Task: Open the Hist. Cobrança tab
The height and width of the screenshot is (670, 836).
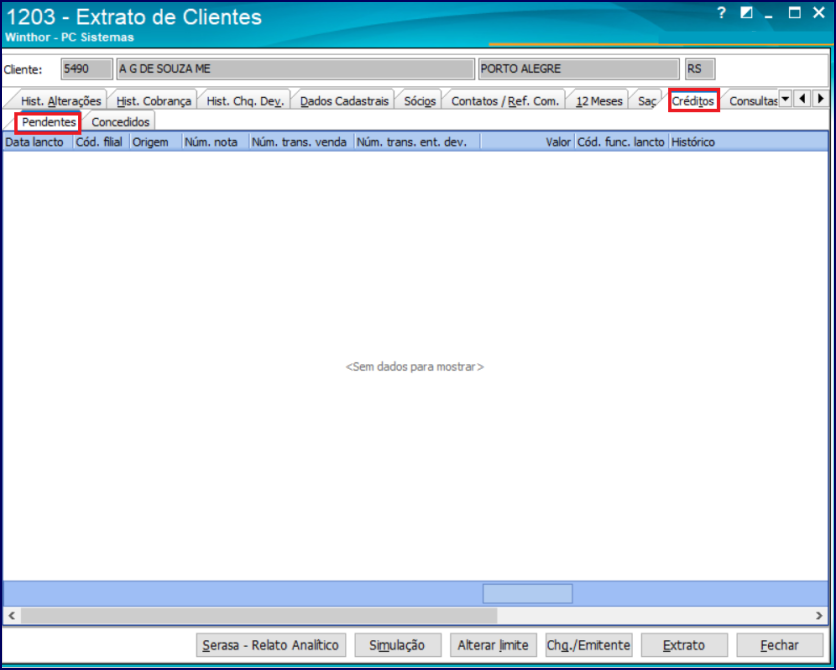Action: tap(154, 101)
